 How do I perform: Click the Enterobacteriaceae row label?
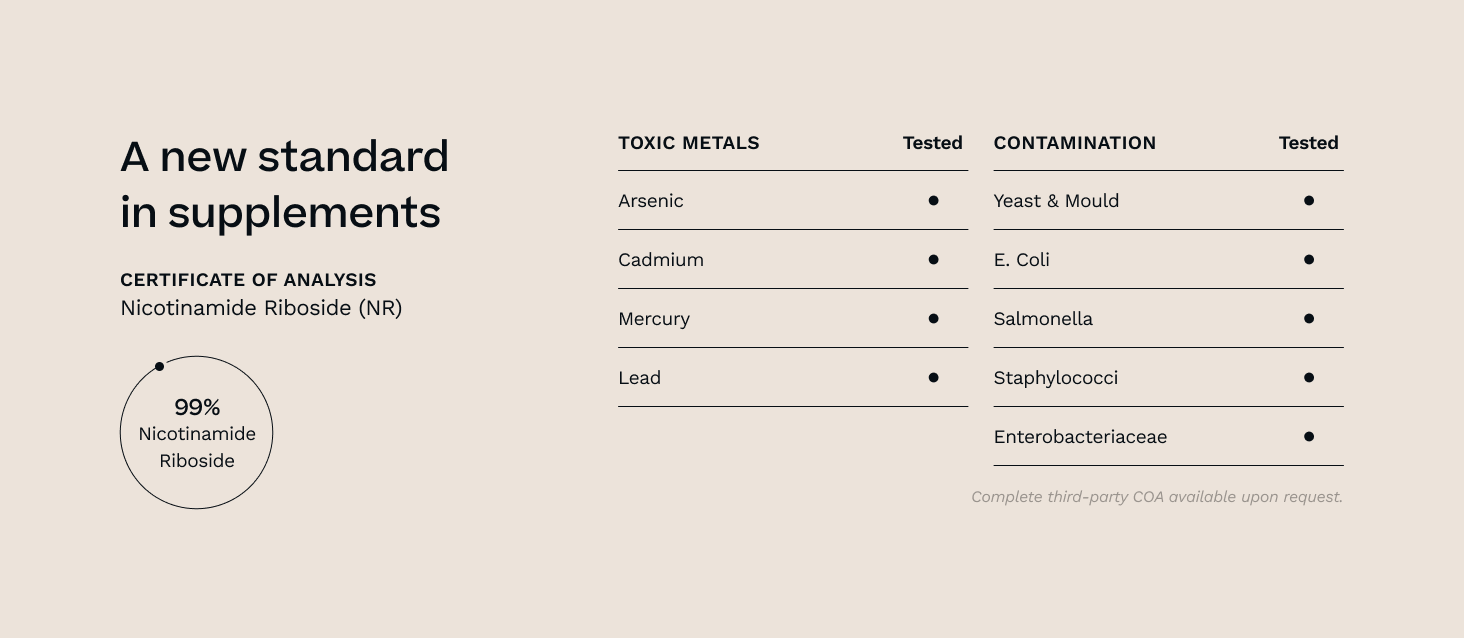pyautogui.click(x=1080, y=437)
